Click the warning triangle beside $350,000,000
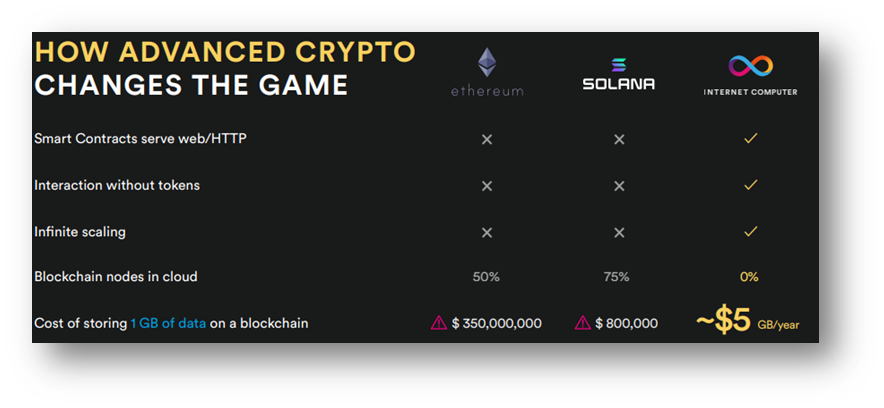The width and height of the screenshot is (884, 408). coord(439,323)
